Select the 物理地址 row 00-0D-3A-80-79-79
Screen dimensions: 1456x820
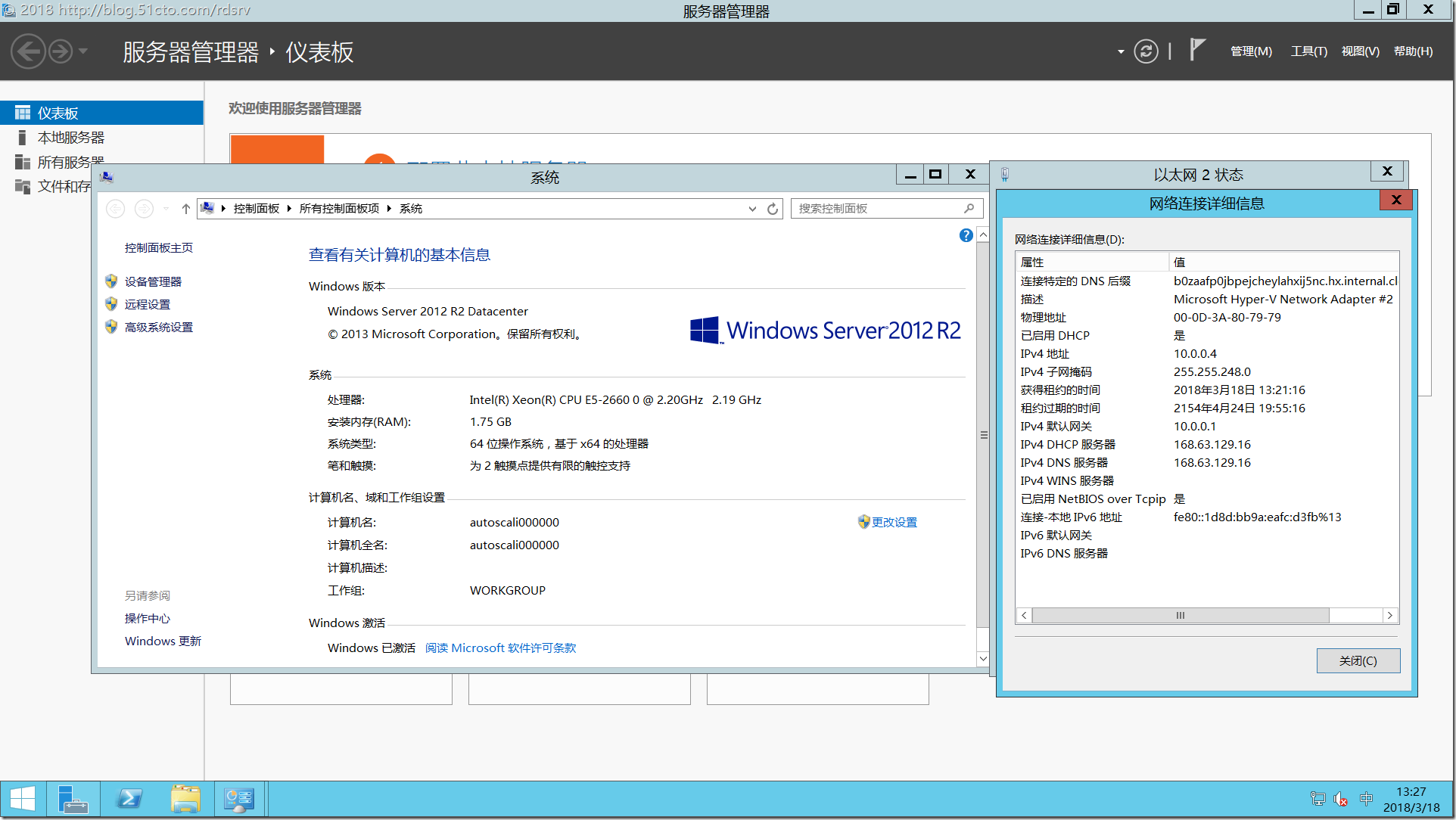pyautogui.click(x=1207, y=318)
